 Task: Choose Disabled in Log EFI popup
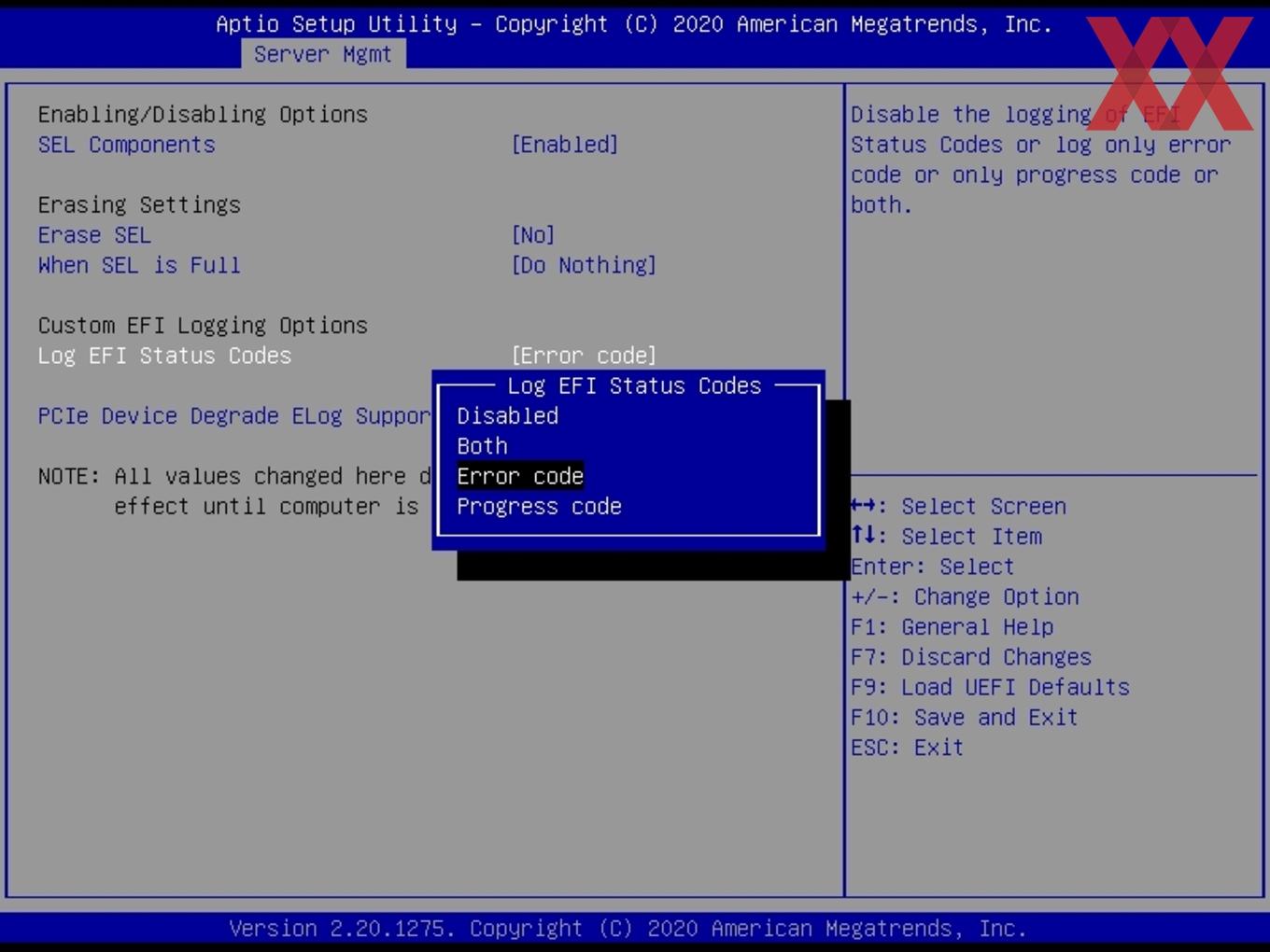508,416
